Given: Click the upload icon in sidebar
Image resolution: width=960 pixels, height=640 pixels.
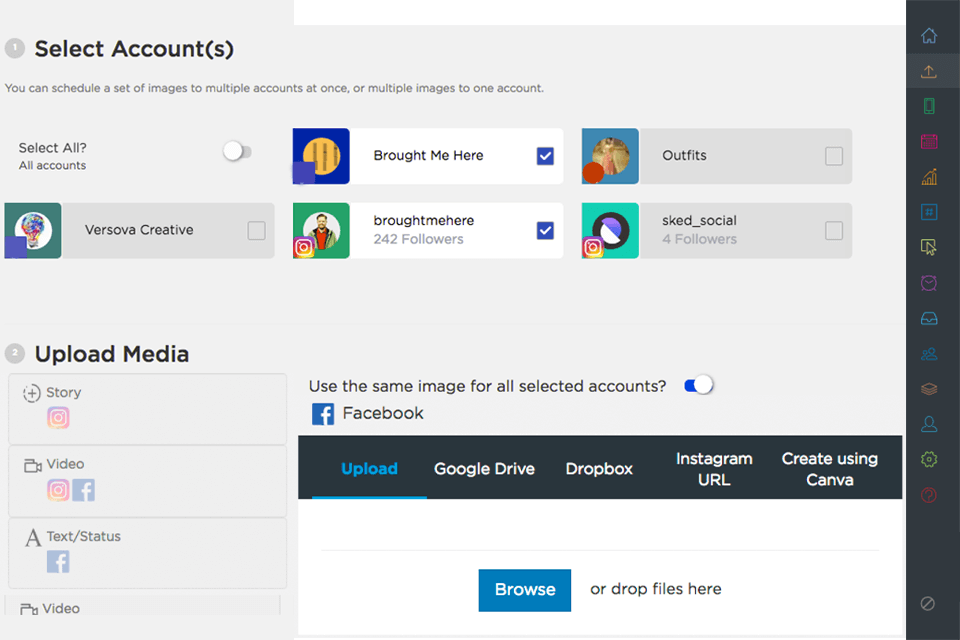Looking at the screenshot, I should 929,71.
